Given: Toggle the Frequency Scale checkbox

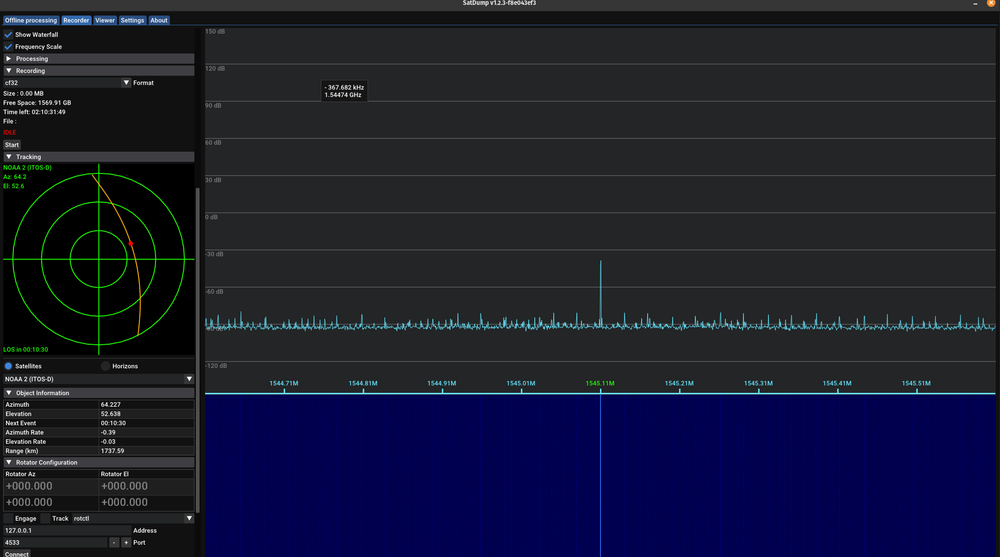Looking at the screenshot, I should (9, 46).
